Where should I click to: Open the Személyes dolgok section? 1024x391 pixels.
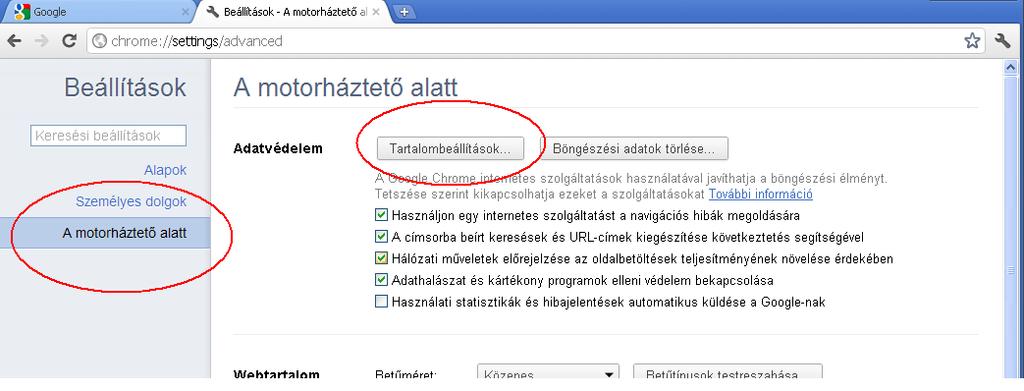coord(131,202)
